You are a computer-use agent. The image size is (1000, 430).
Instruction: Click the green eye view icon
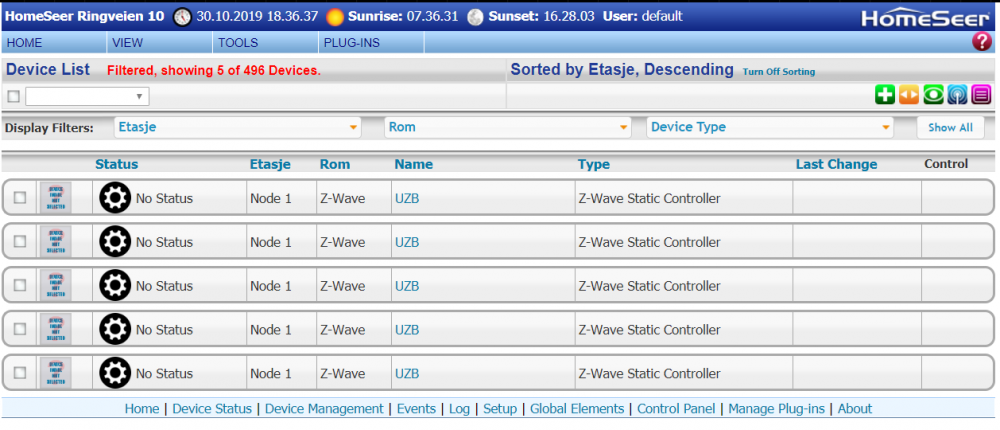(933, 95)
